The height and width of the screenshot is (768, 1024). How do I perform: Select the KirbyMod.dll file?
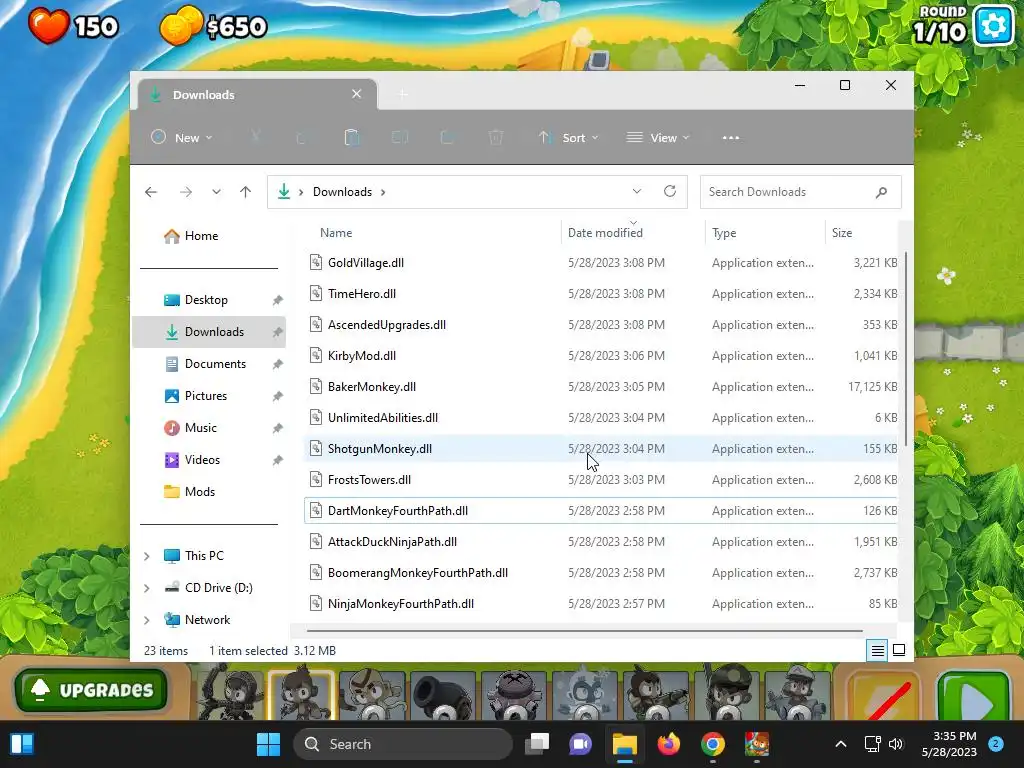coord(601,356)
